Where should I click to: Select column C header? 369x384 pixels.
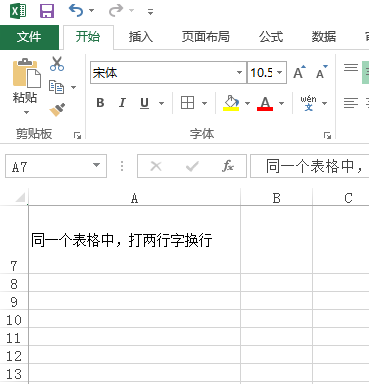pyautogui.click(x=348, y=198)
